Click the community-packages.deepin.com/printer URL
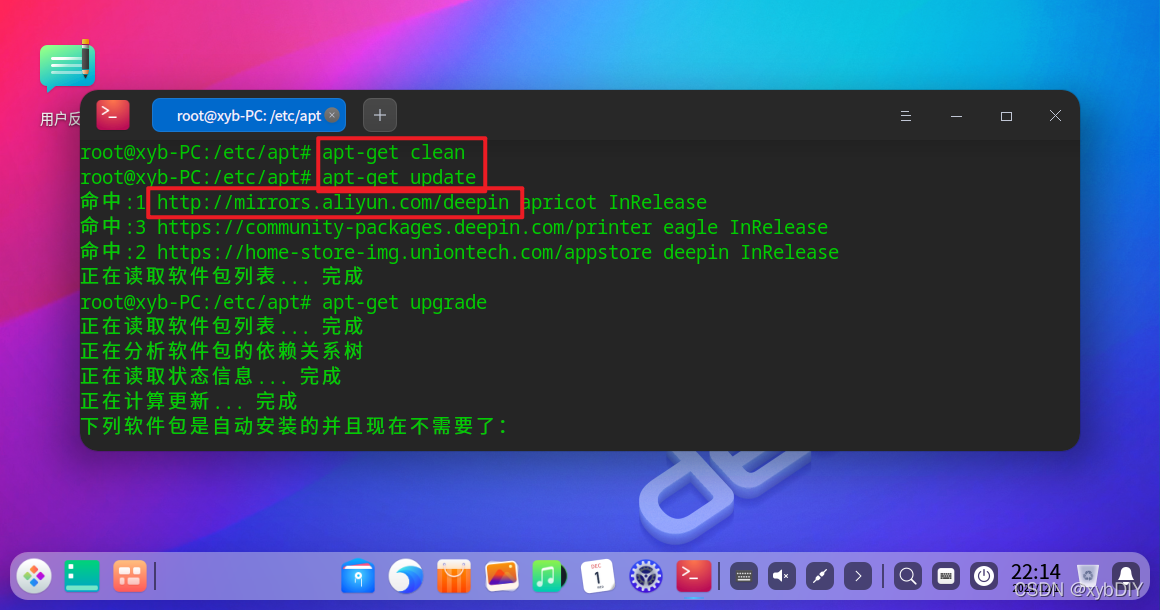The width and height of the screenshot is (1160, 610). coord(404,227)
